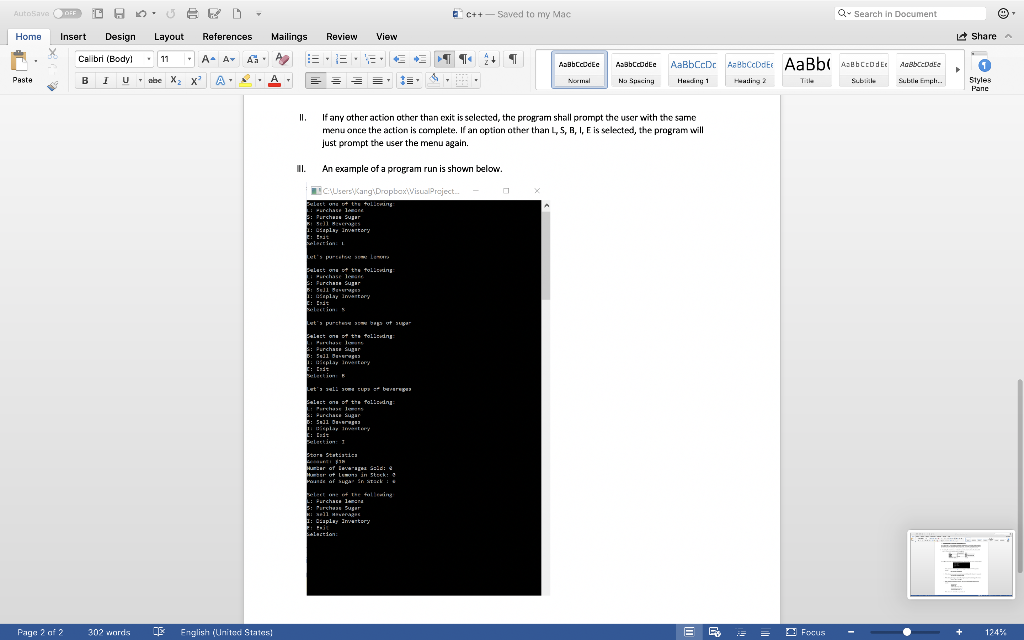Image resolution: width=1024 pixels, height=640 pixels.
Task: Click the Numbering list icon
Action: pyautogui.click(x=341, y=59)
